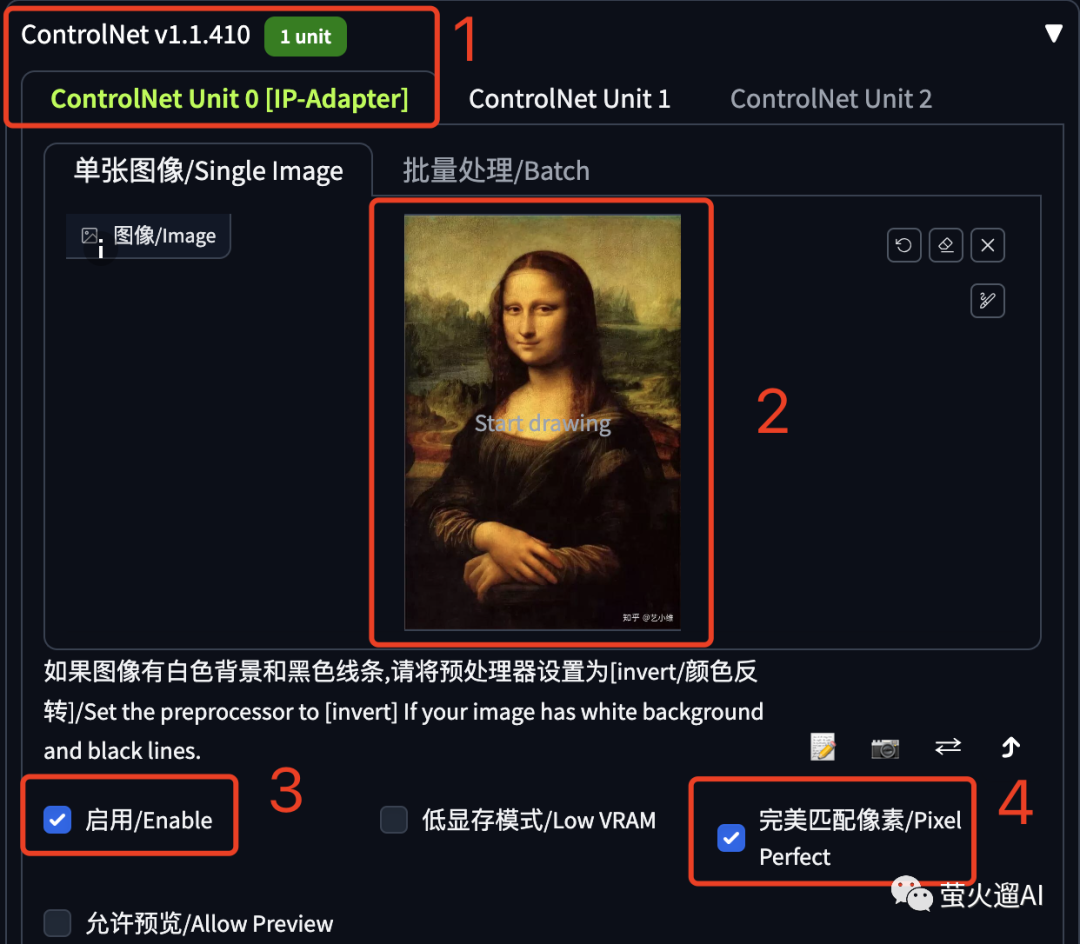This screenshot has height=944, width=1080.
Task: Click the undo icon above the image
Action: click(x=904, y=245)
